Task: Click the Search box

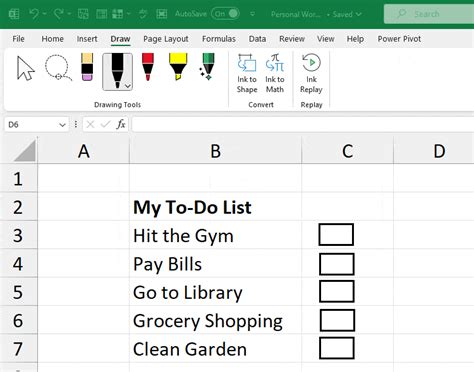Action: (429, 14)
